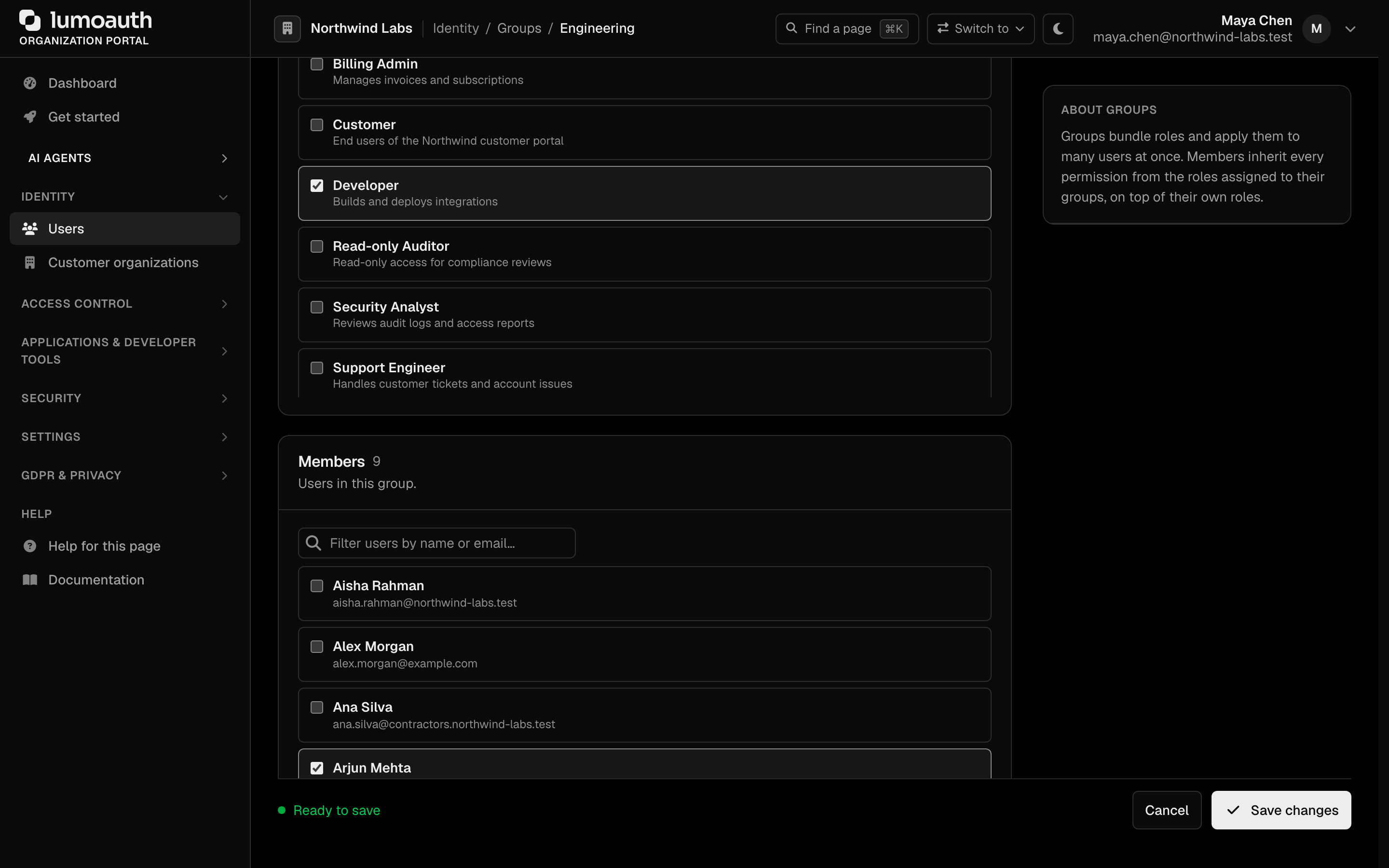The width and height of the screenshot is (1389, 868).
Task: Select the Ana Silva member checkbox
Action: pyautogui.click(x=317, y=708)
